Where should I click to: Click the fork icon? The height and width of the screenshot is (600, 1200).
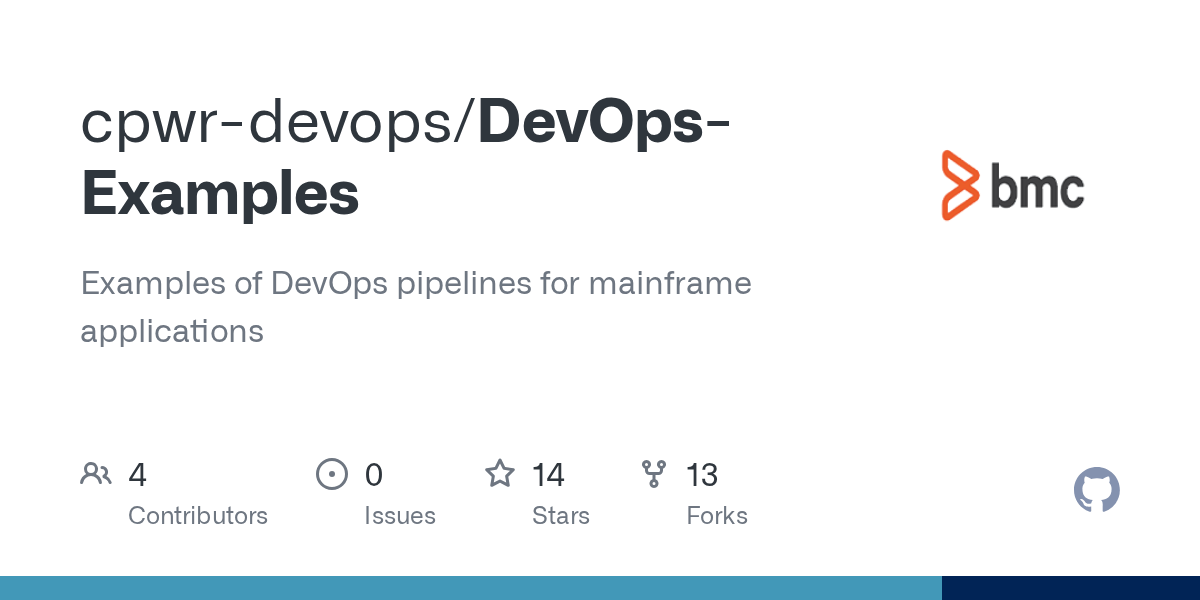coord(654,474)
